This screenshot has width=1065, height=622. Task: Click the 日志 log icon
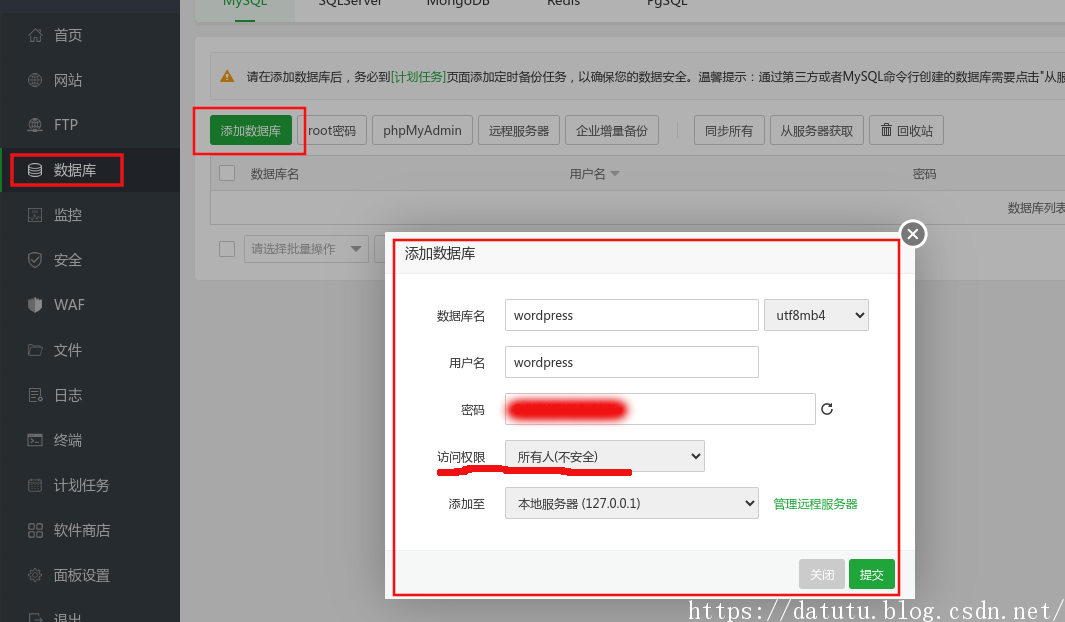pyautogui.click(x=35, y=395)
